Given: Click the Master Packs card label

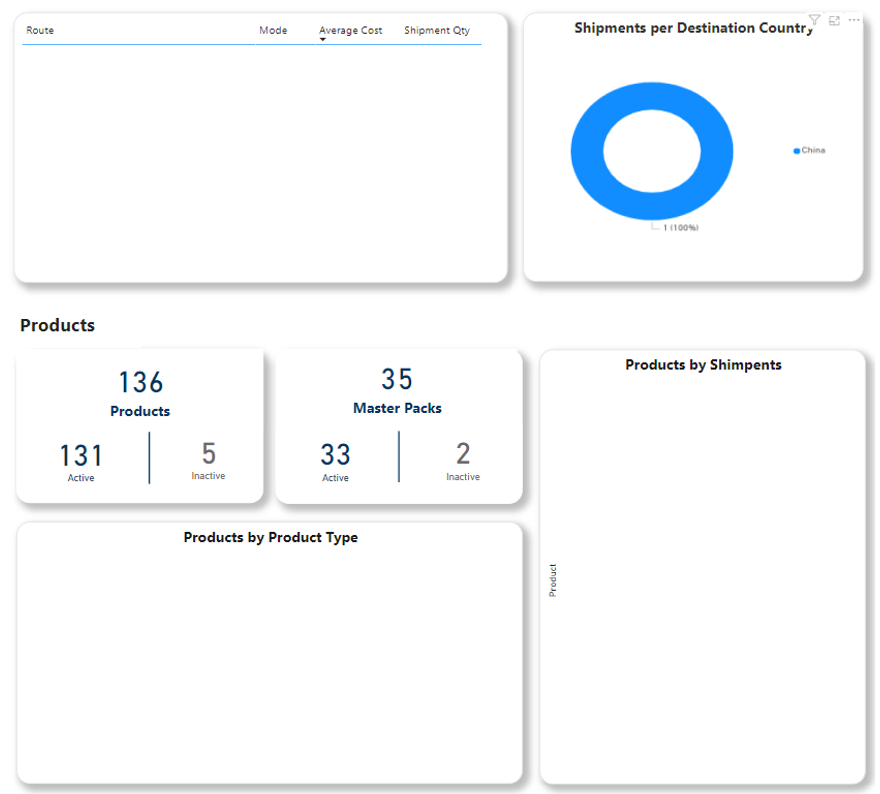Looking at the screenshot, I should click(397, 409).
